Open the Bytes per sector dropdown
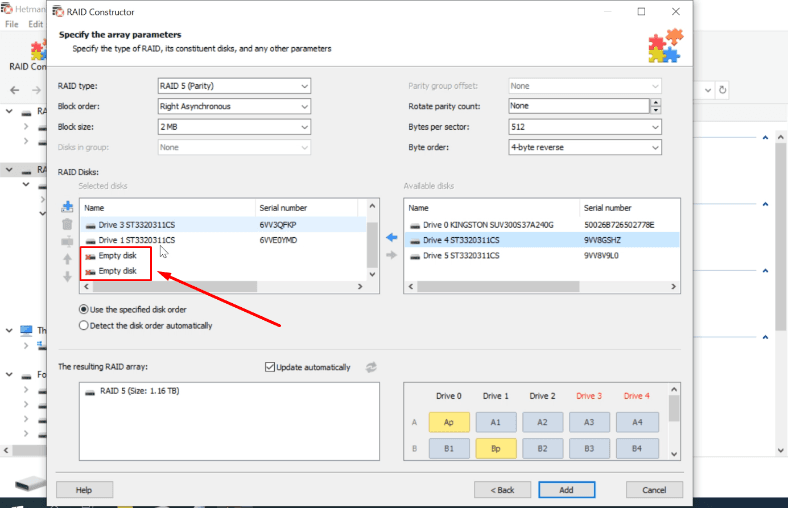Screen dimensions: 788x508 584,127
